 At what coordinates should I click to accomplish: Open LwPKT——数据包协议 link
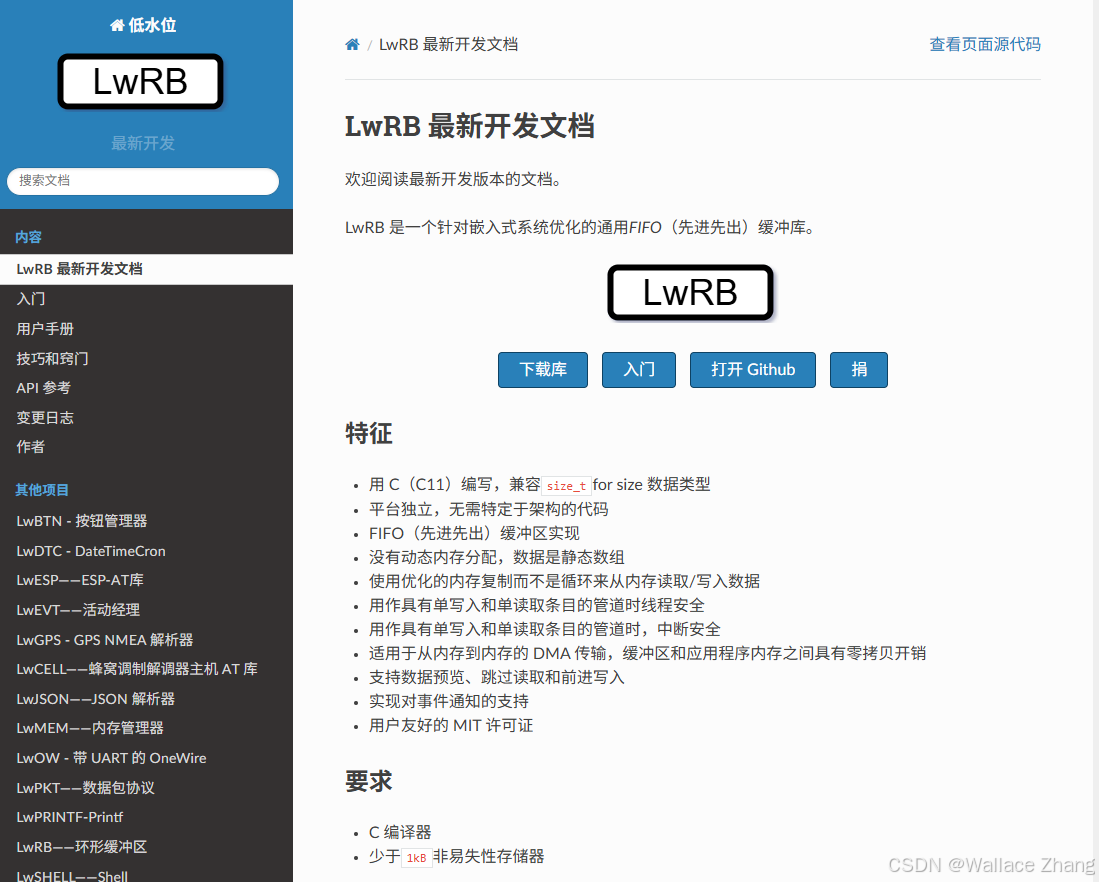coord(146,787)
